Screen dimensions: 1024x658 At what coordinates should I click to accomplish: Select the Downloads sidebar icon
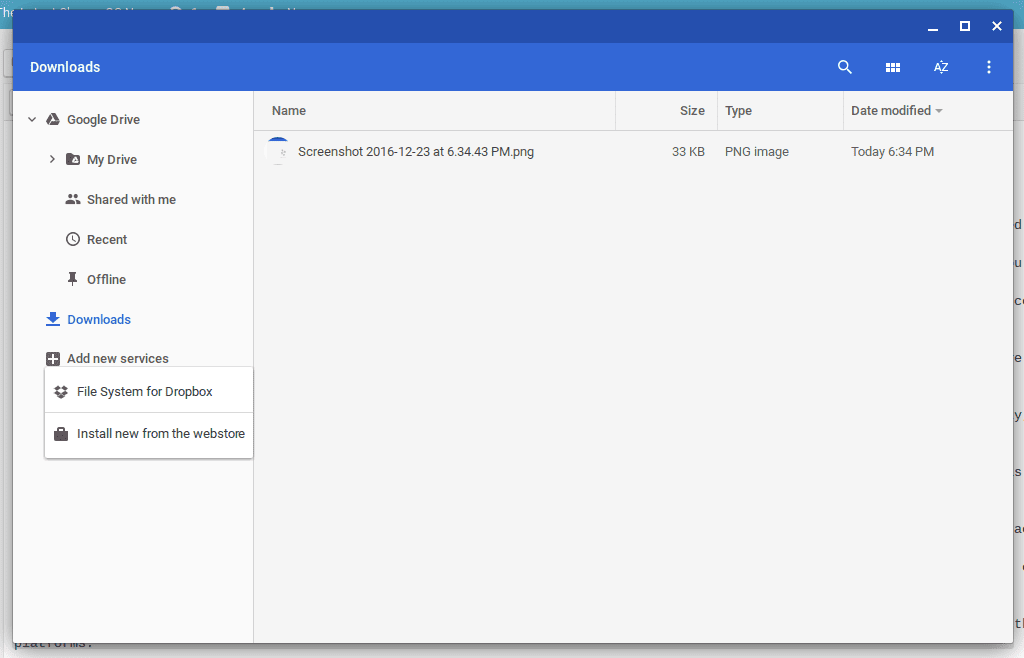click(x=52, y=318)
